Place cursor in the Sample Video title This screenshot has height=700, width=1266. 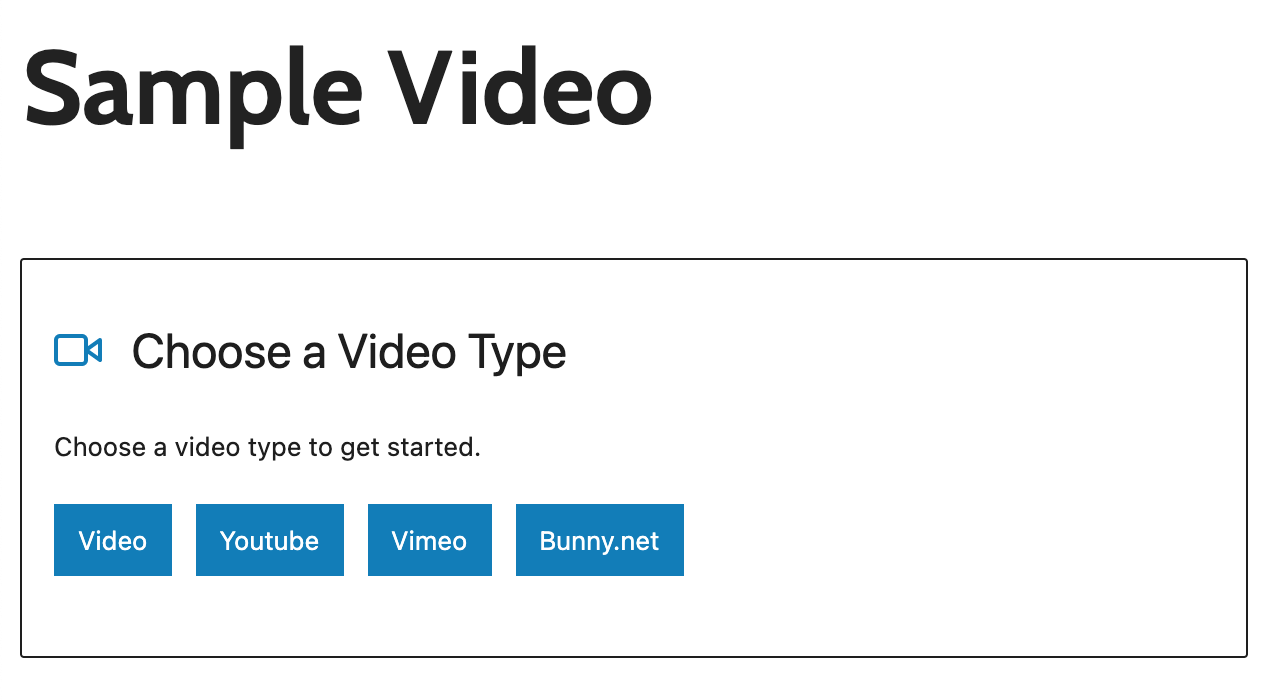[x=338, y=87]
